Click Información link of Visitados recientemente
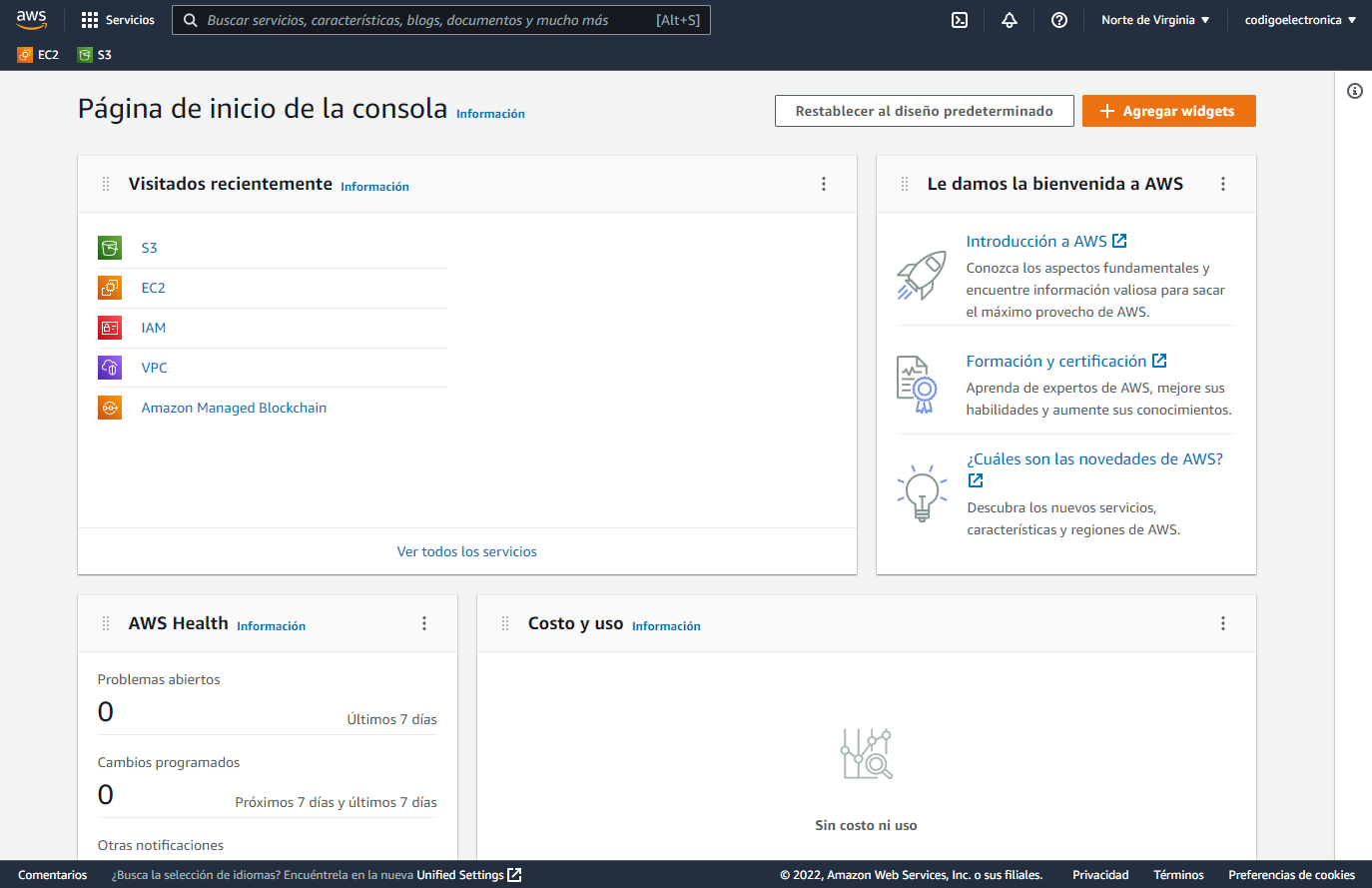 374,187
